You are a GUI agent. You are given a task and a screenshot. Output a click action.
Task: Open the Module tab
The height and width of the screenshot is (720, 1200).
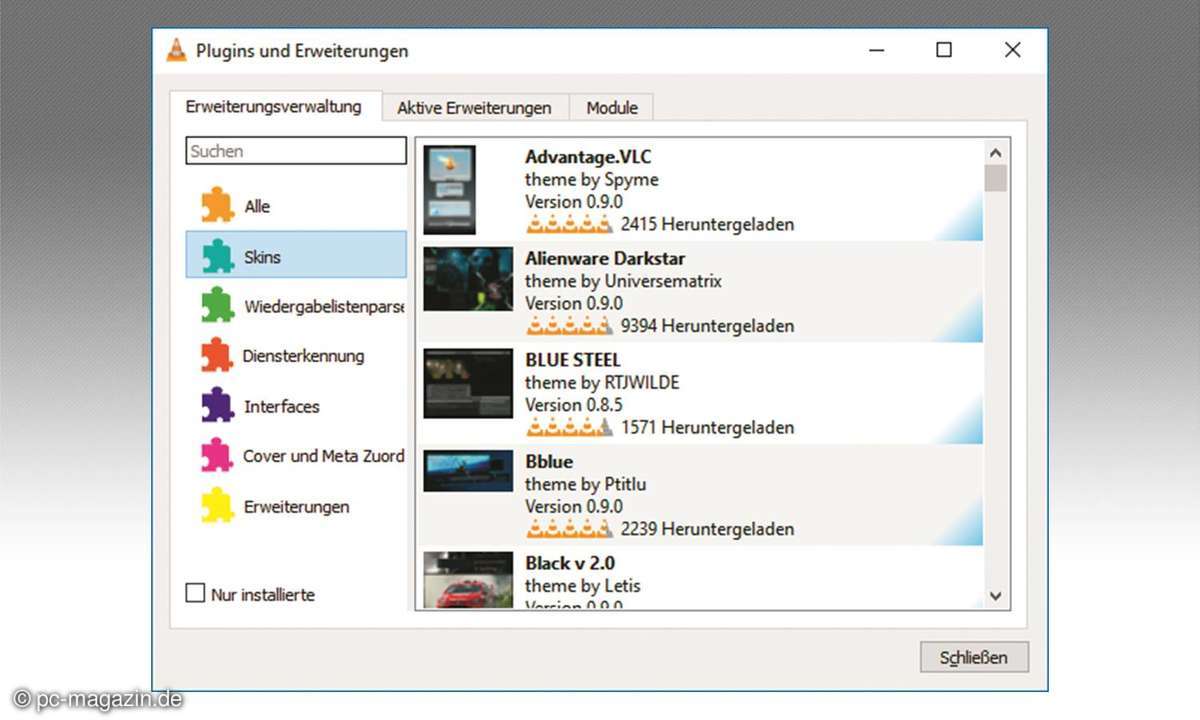pos(612,108)
